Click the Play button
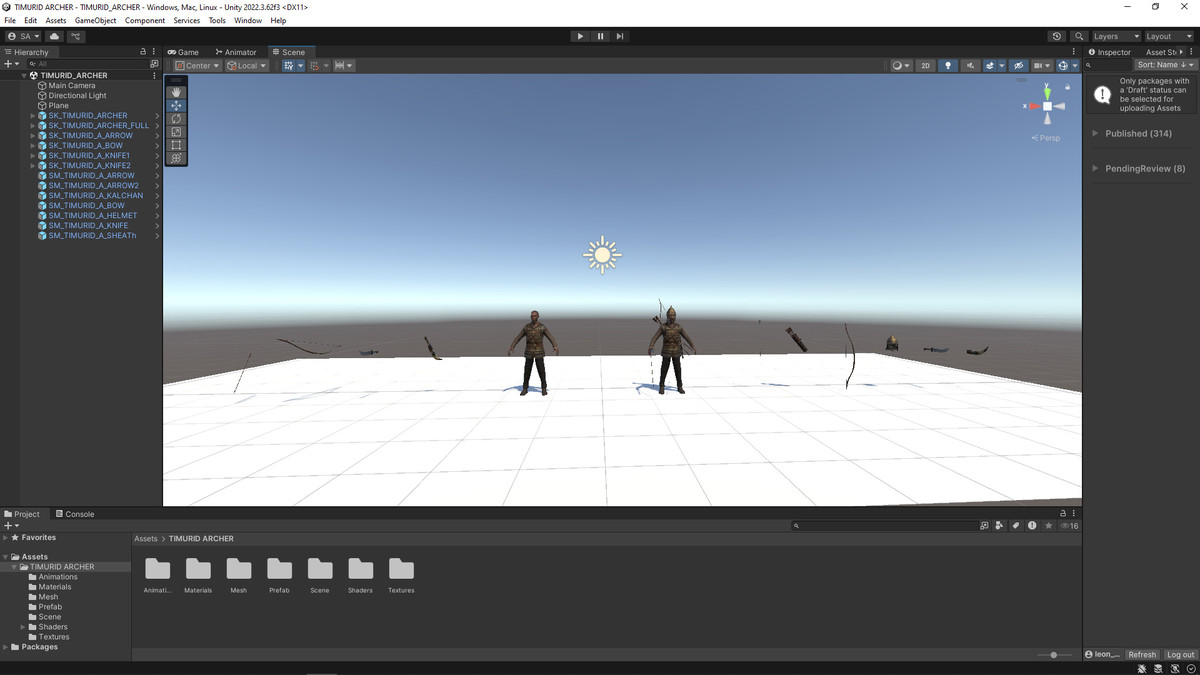The image size is (1200, 675). (x=580, y=36)
